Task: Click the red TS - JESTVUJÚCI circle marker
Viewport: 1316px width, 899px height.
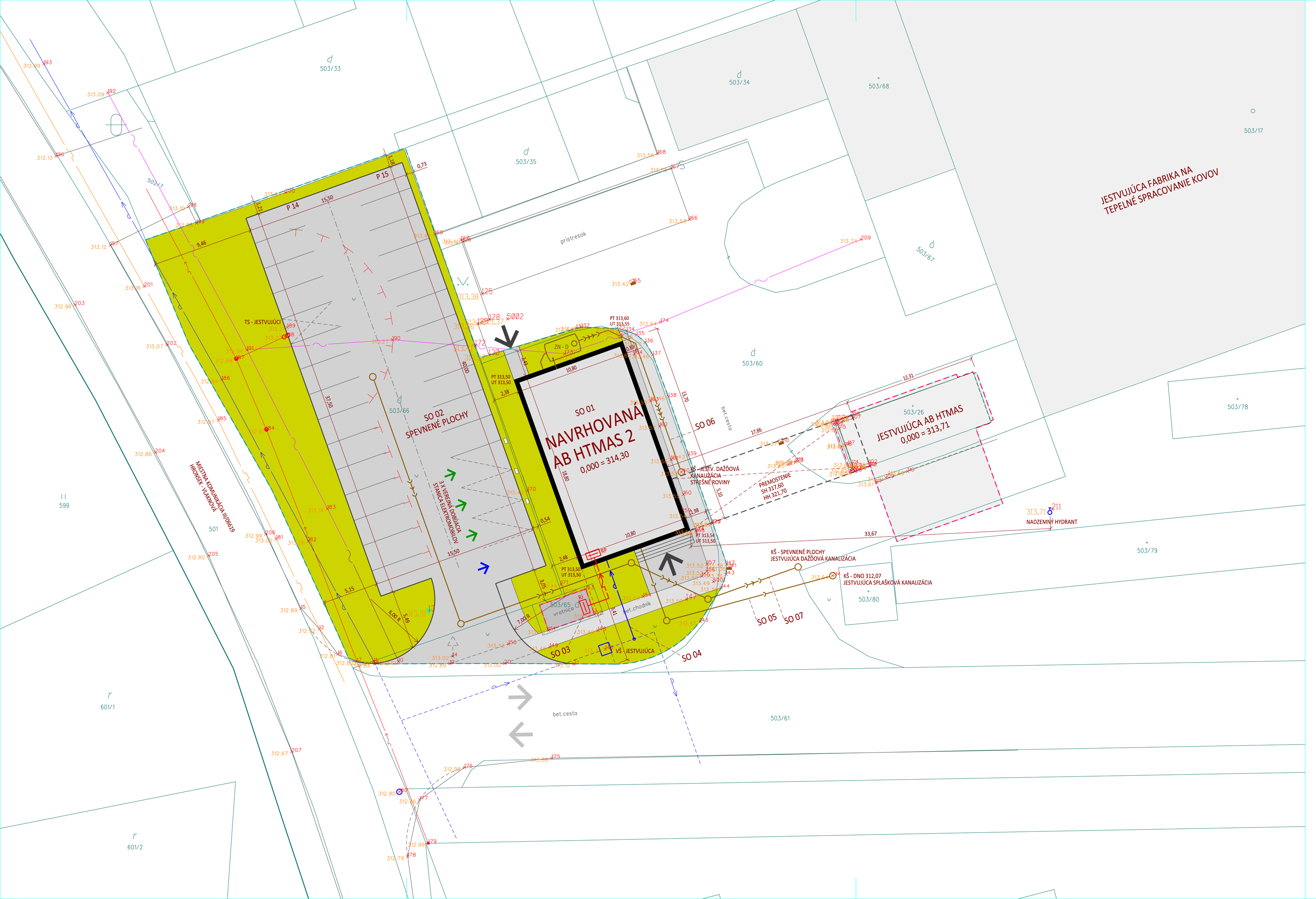Action: [x=285, y=337]
